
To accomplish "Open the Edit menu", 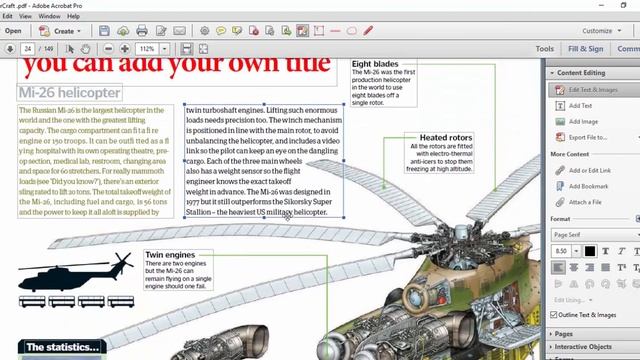I will pos(7,16).
